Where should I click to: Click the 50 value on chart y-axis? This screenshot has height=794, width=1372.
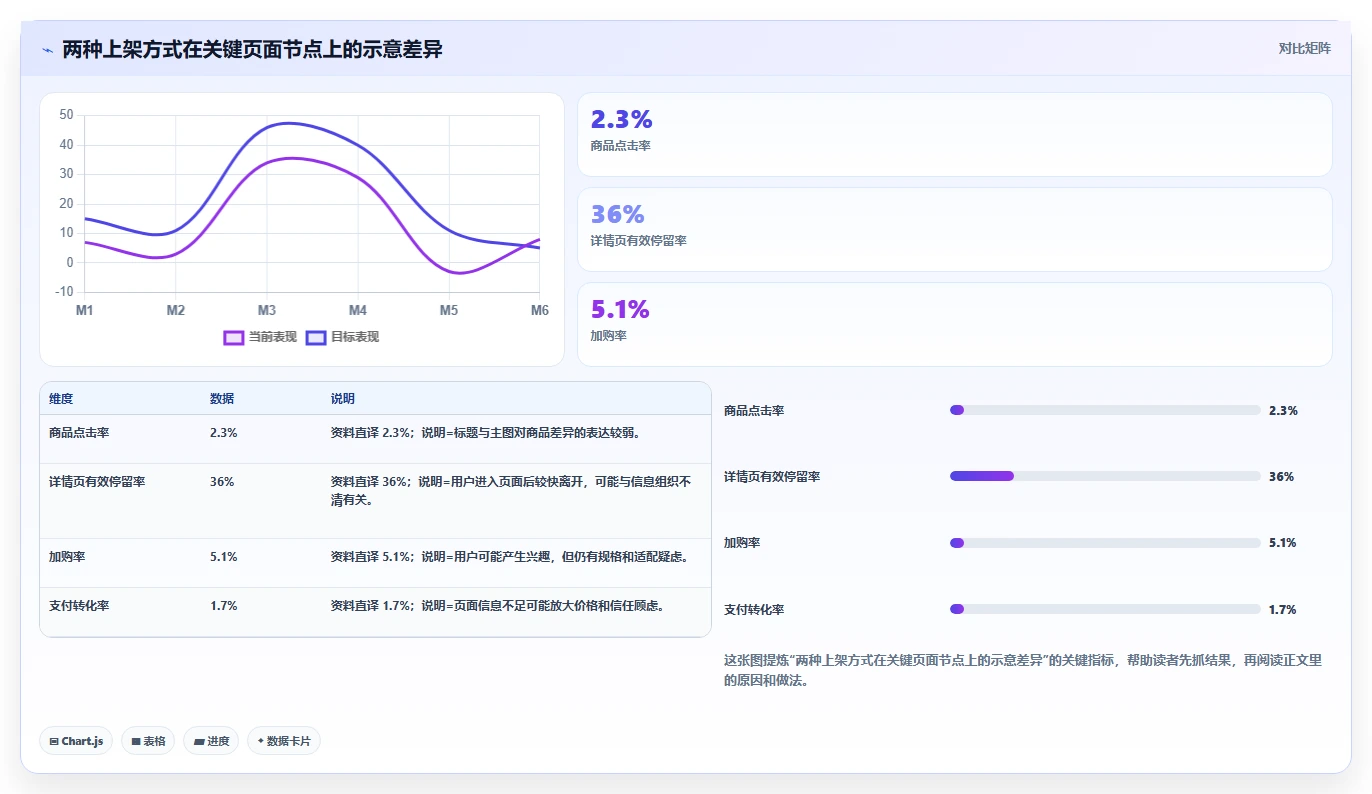click(x=66, y=115)
